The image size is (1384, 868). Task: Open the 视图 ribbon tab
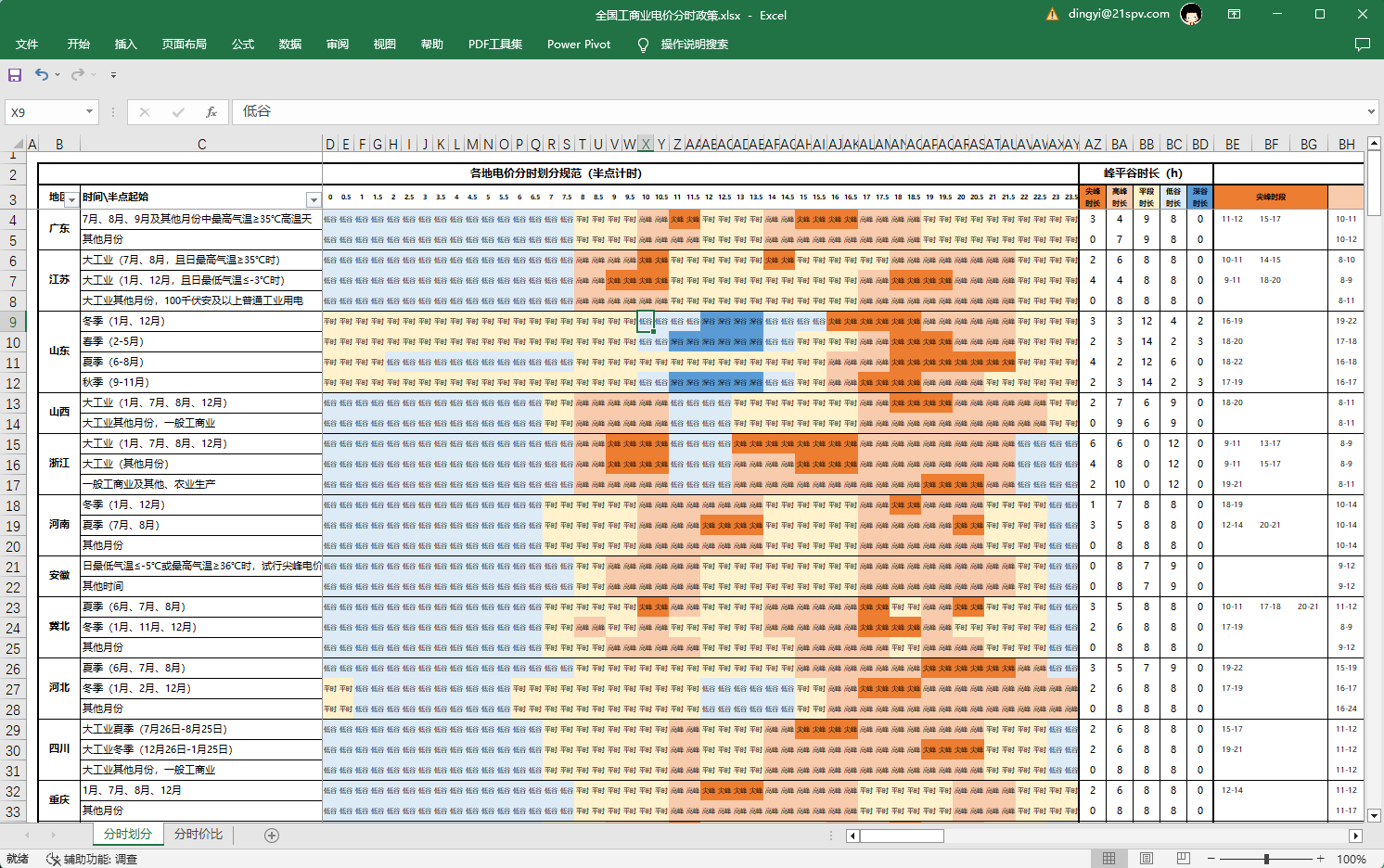pos(385,45)
